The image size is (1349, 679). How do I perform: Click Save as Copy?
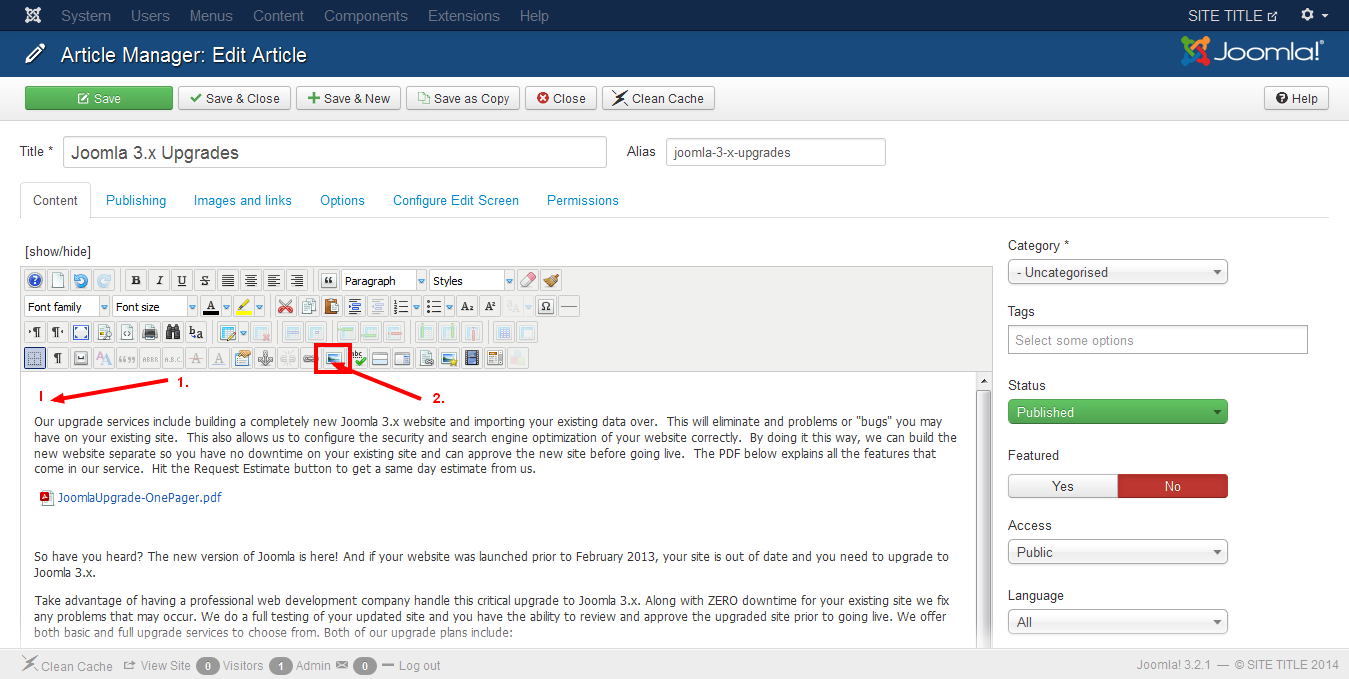(x=463, y=98)
